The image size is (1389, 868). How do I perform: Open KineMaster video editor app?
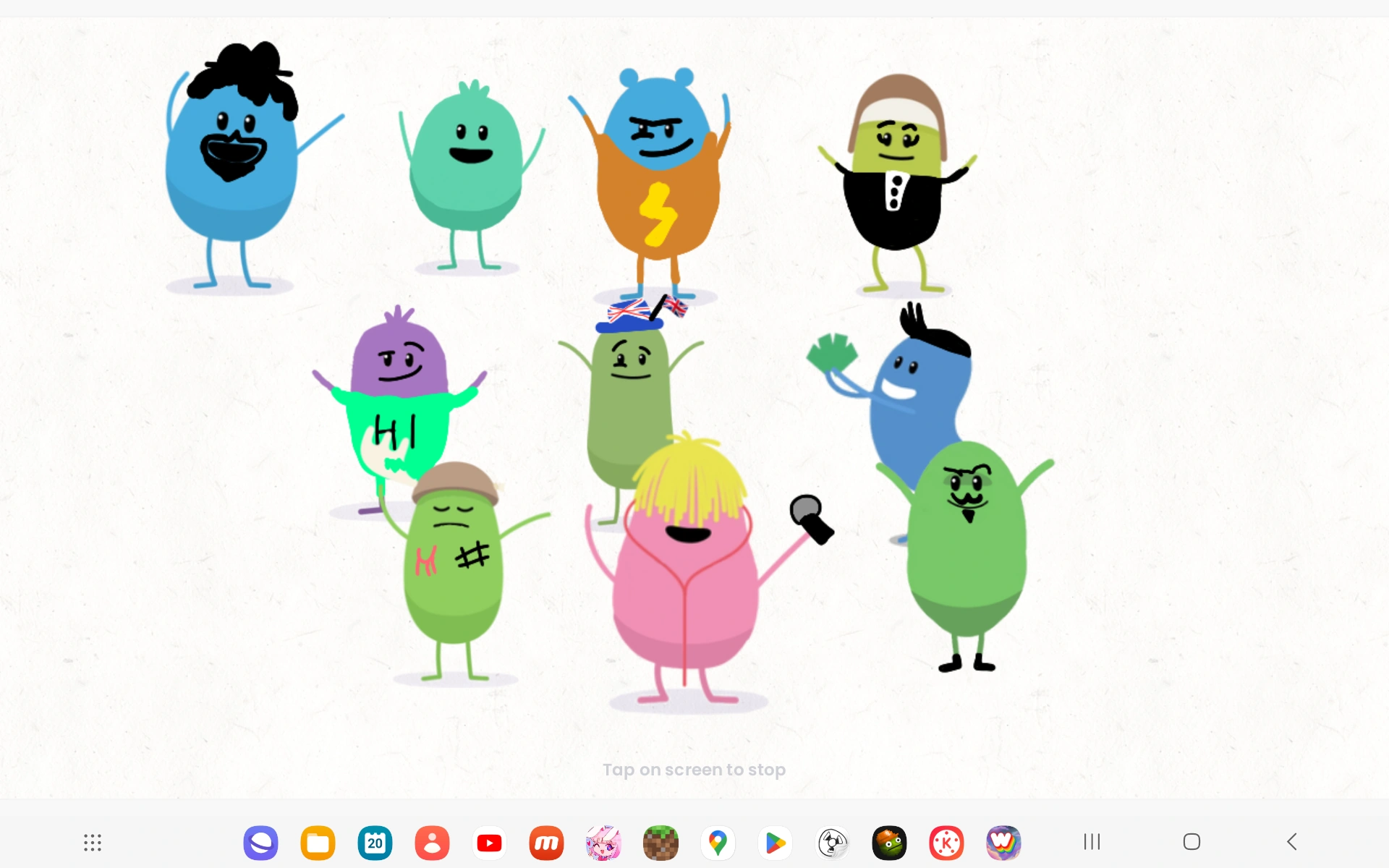tap(946, 842)
